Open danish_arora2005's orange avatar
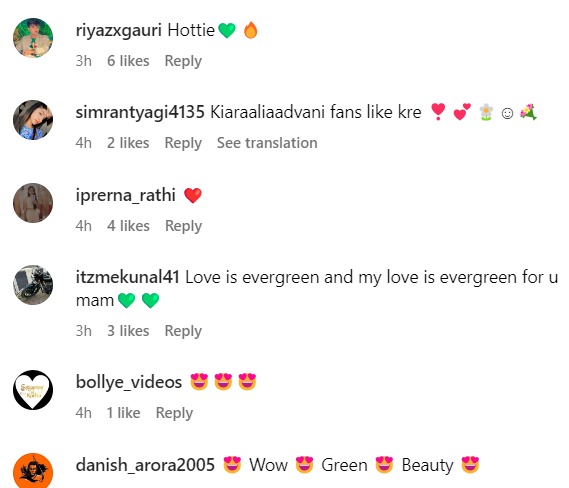569x488 pixels. click(33, 471)
